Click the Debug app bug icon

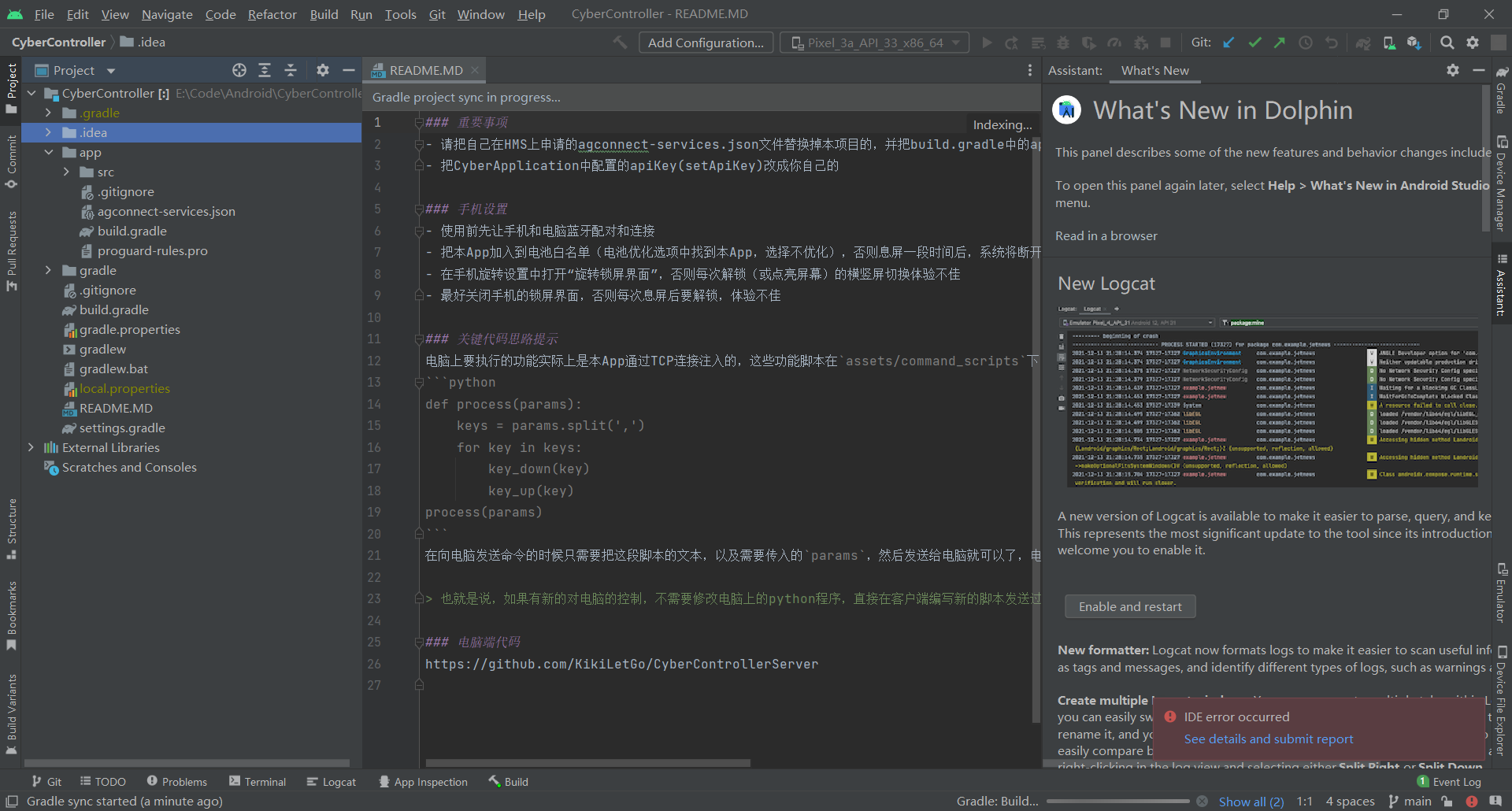(1063, 43)
